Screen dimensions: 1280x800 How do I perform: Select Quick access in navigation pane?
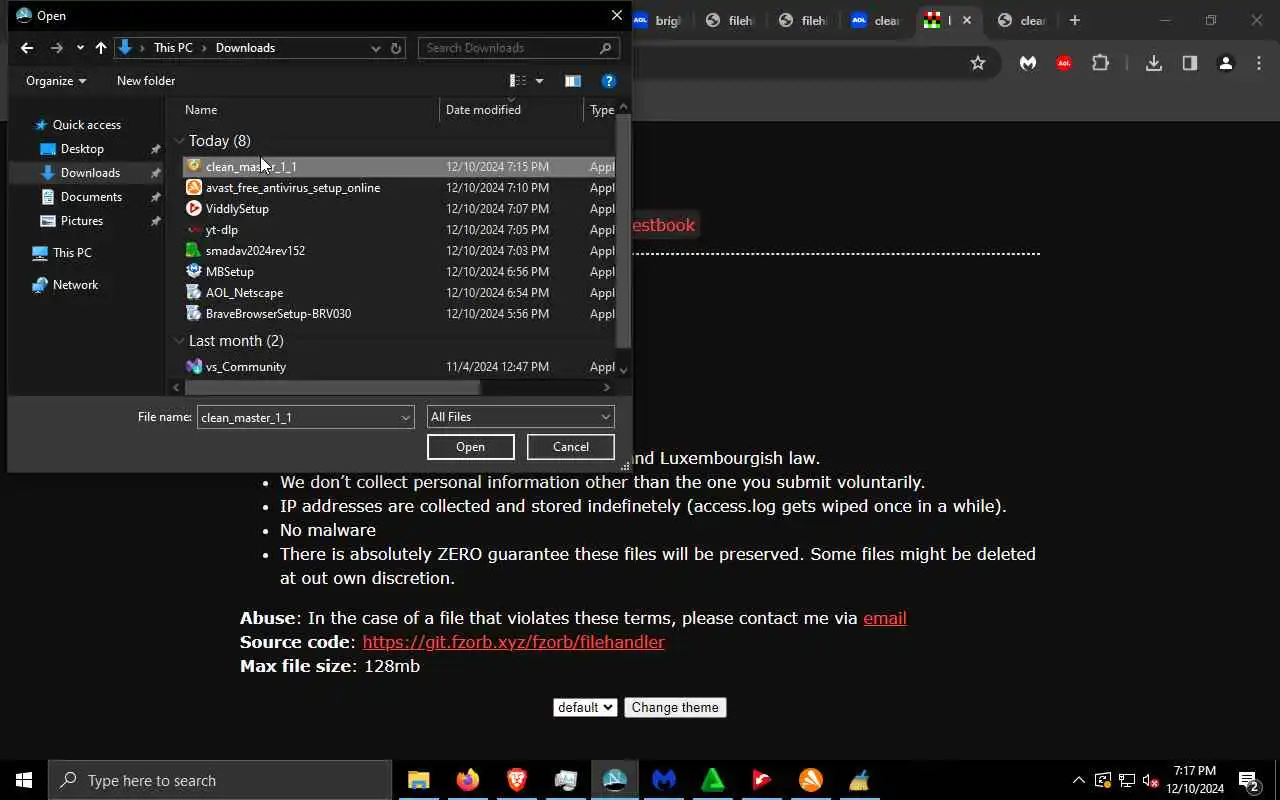click(x=86, y=125)
